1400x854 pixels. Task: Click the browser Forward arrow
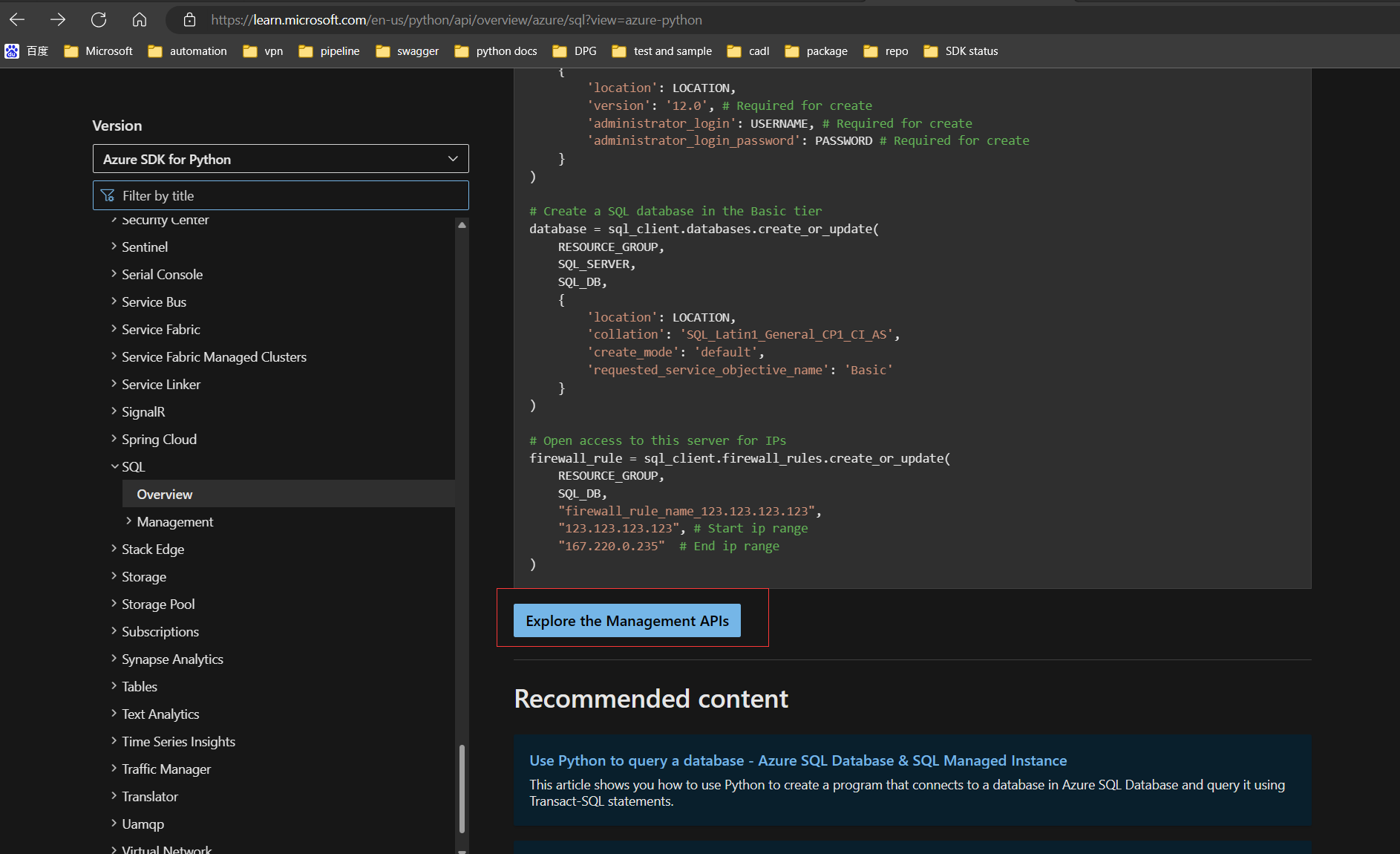[x=58, y=20]
